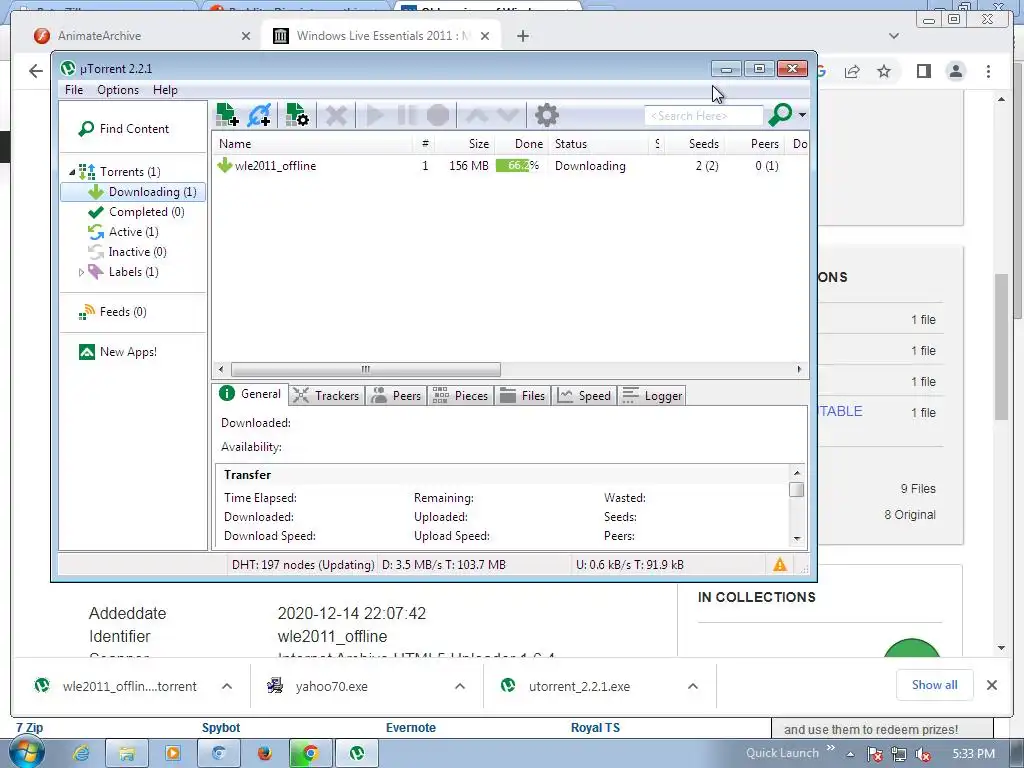Click Transfer panel scroll down arrow
Image resolution: width=1024 pixels, height=768 pixels.
(x=797, y=539)
